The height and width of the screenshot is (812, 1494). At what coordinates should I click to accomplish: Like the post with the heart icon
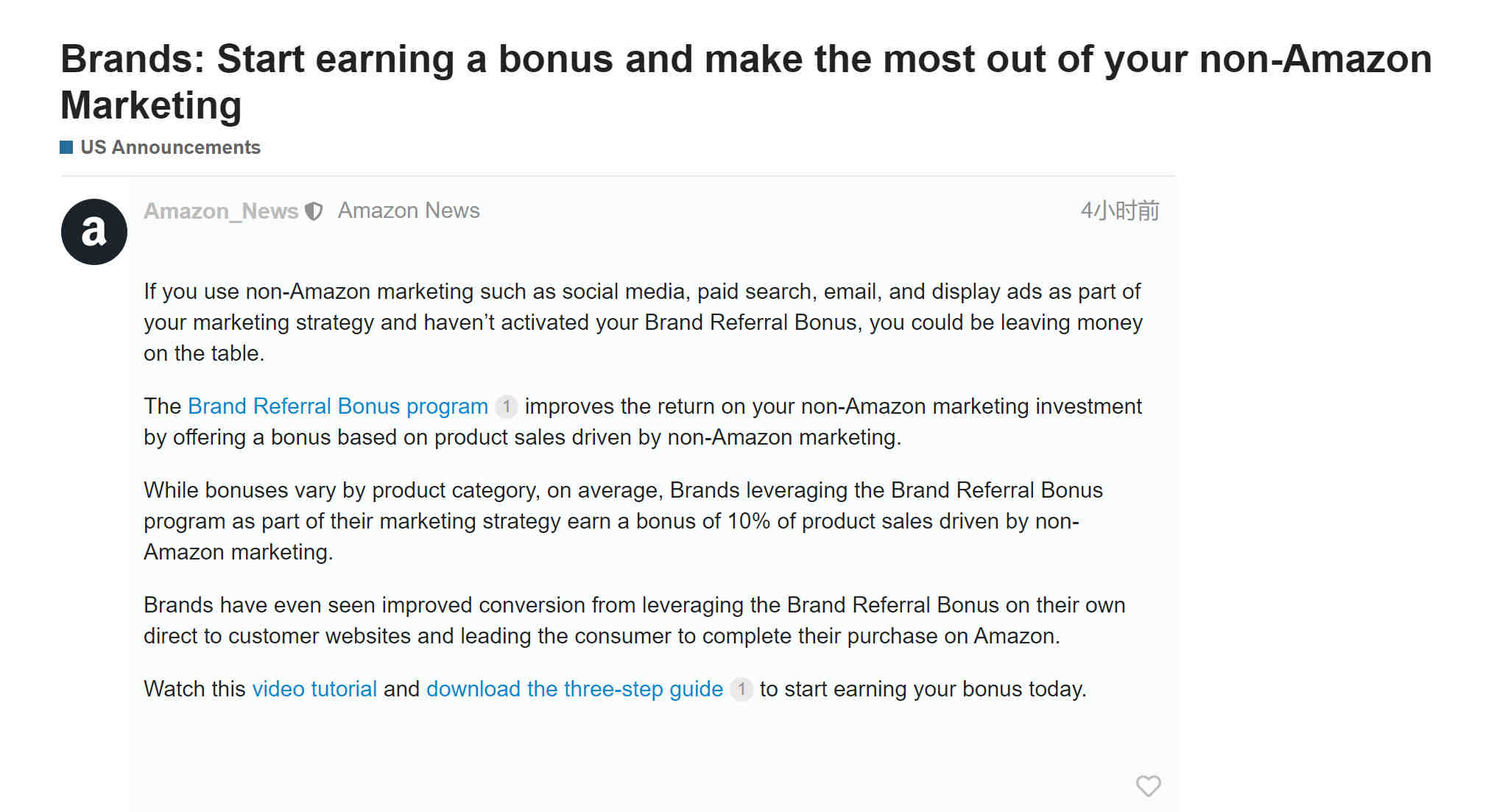click(x=1148, y=786)
